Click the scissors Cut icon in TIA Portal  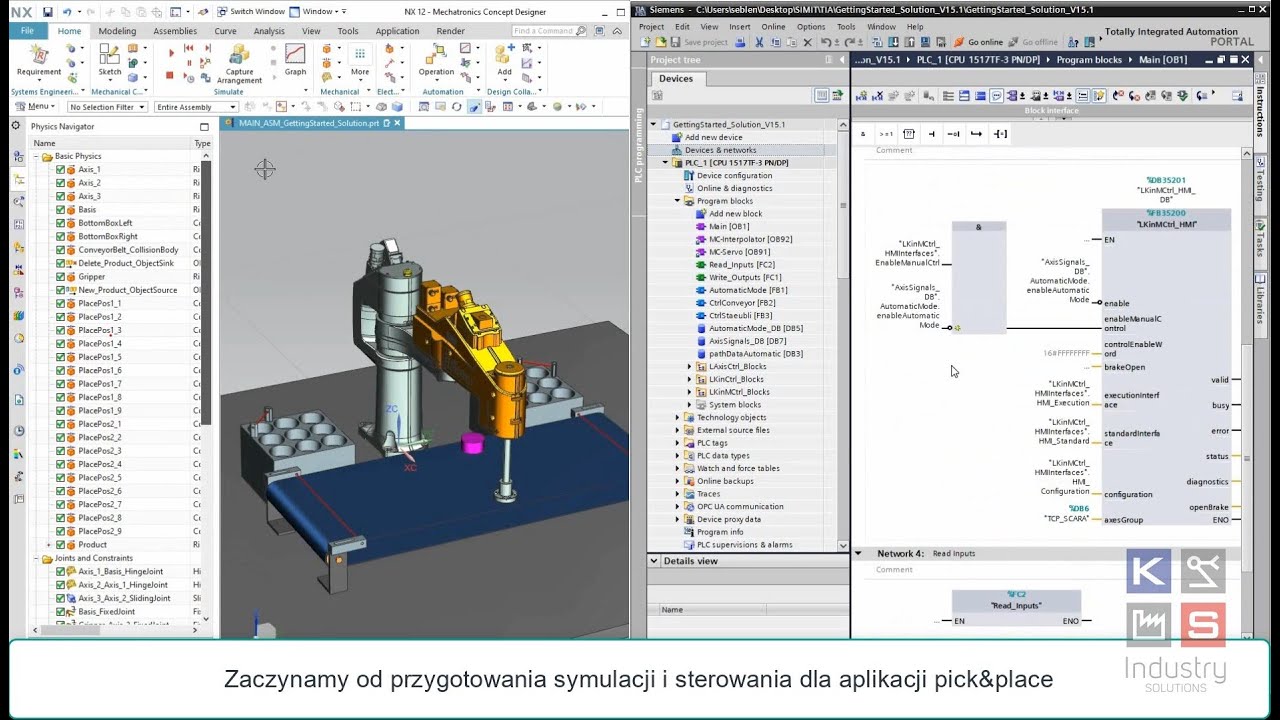pos(760,42)
